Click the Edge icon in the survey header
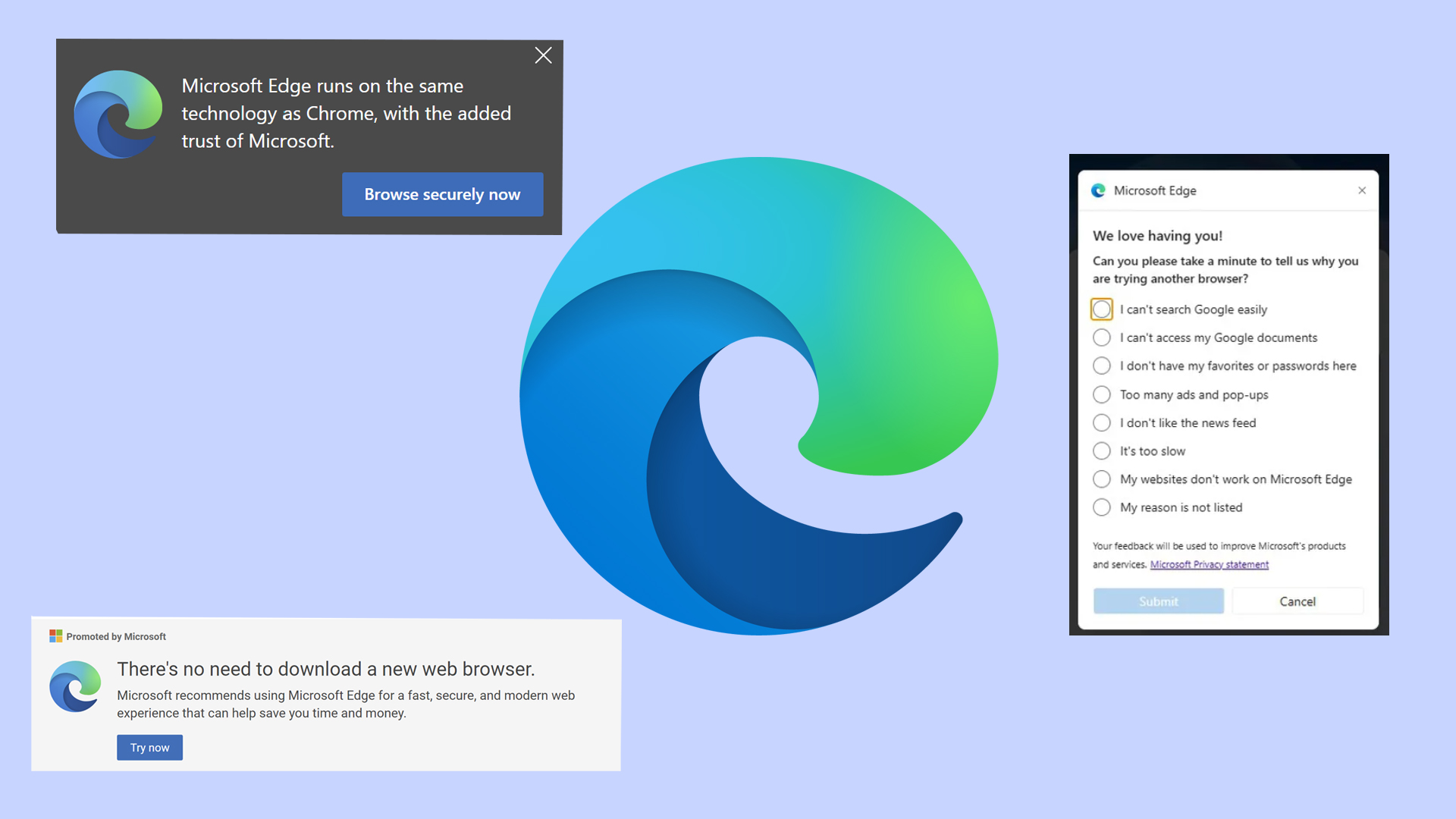1456x819 pixels. point(1100,190)
